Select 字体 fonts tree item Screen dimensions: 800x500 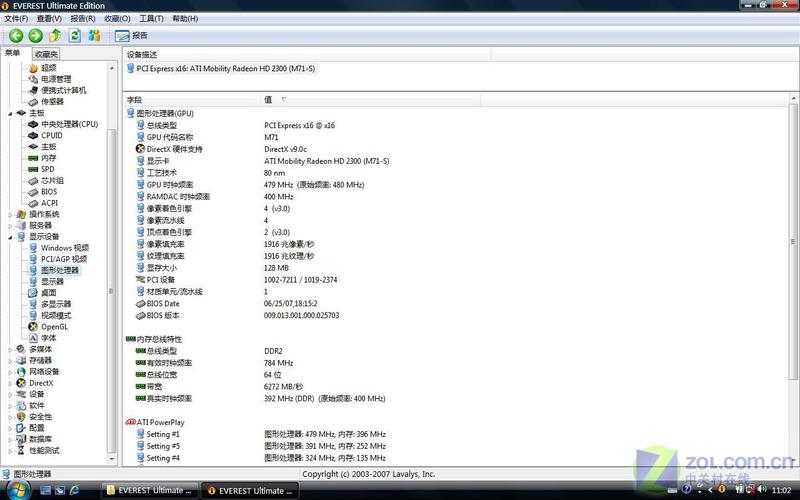pyautogui.click(x=48, y=338)
